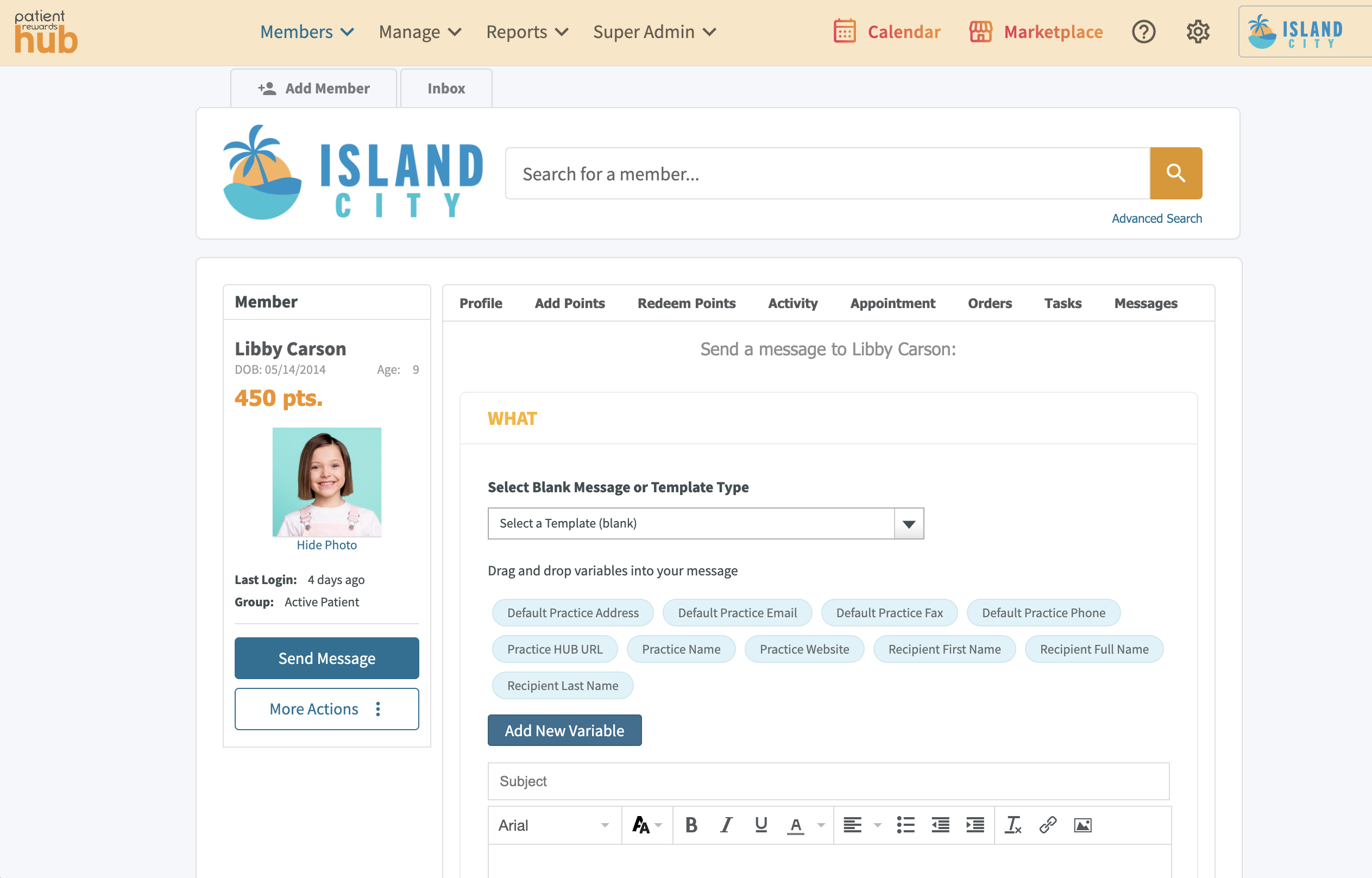Screen dimensions: 1372x878
Task: Open the help question mark icon
Action: (1143, 32)
